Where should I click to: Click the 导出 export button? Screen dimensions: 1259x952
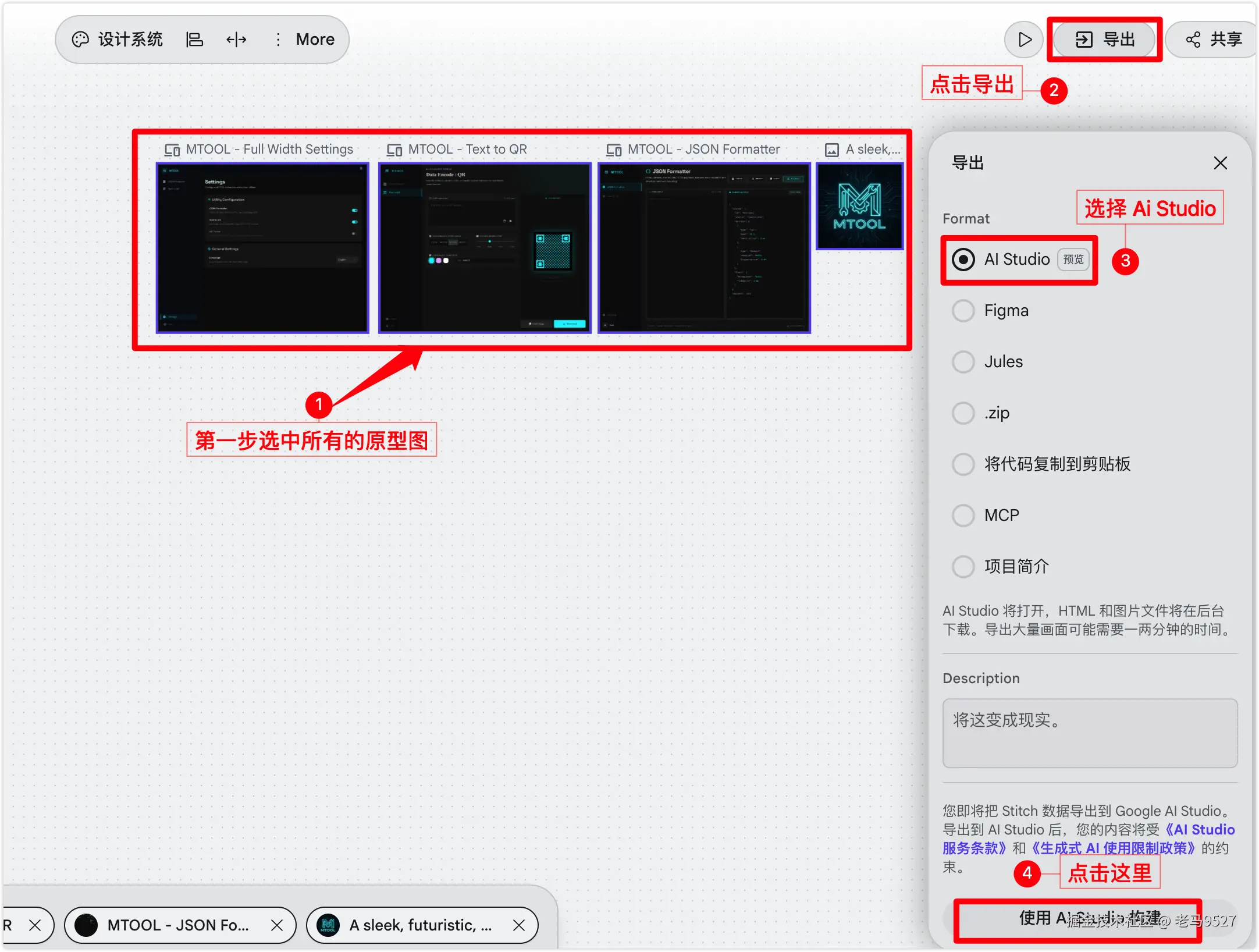[1104, 40]
